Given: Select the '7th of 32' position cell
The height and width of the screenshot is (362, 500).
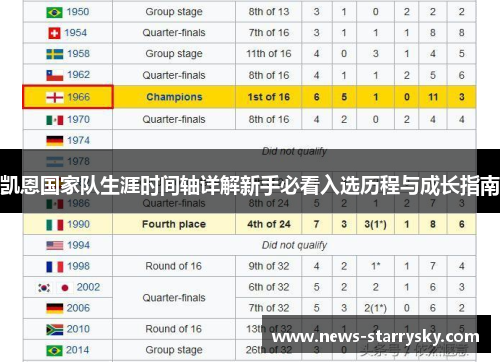Looking at the screenshot, I should [x=269, y=308].
